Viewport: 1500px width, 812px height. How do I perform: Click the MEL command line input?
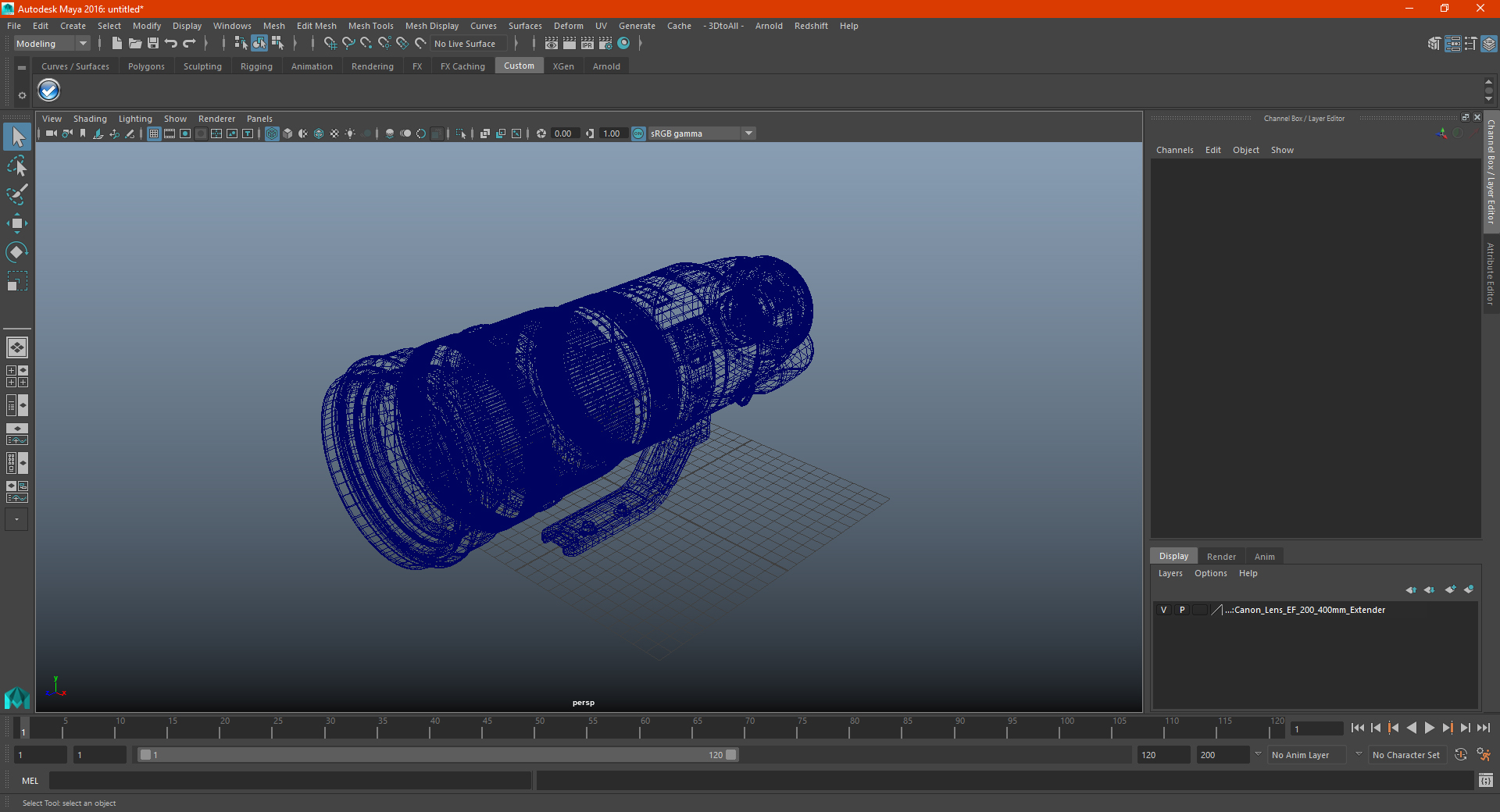click(291, 781)
